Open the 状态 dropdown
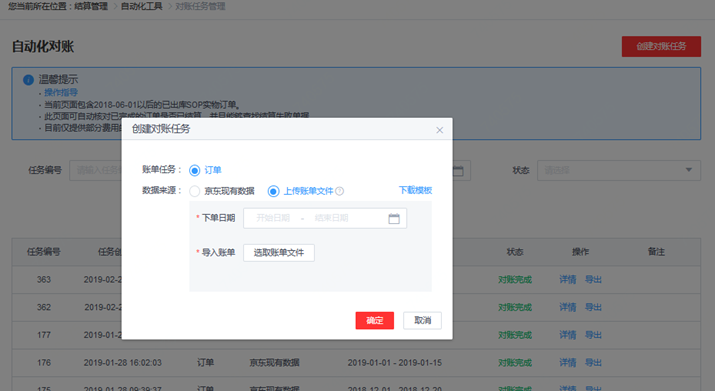 [619, 170]
